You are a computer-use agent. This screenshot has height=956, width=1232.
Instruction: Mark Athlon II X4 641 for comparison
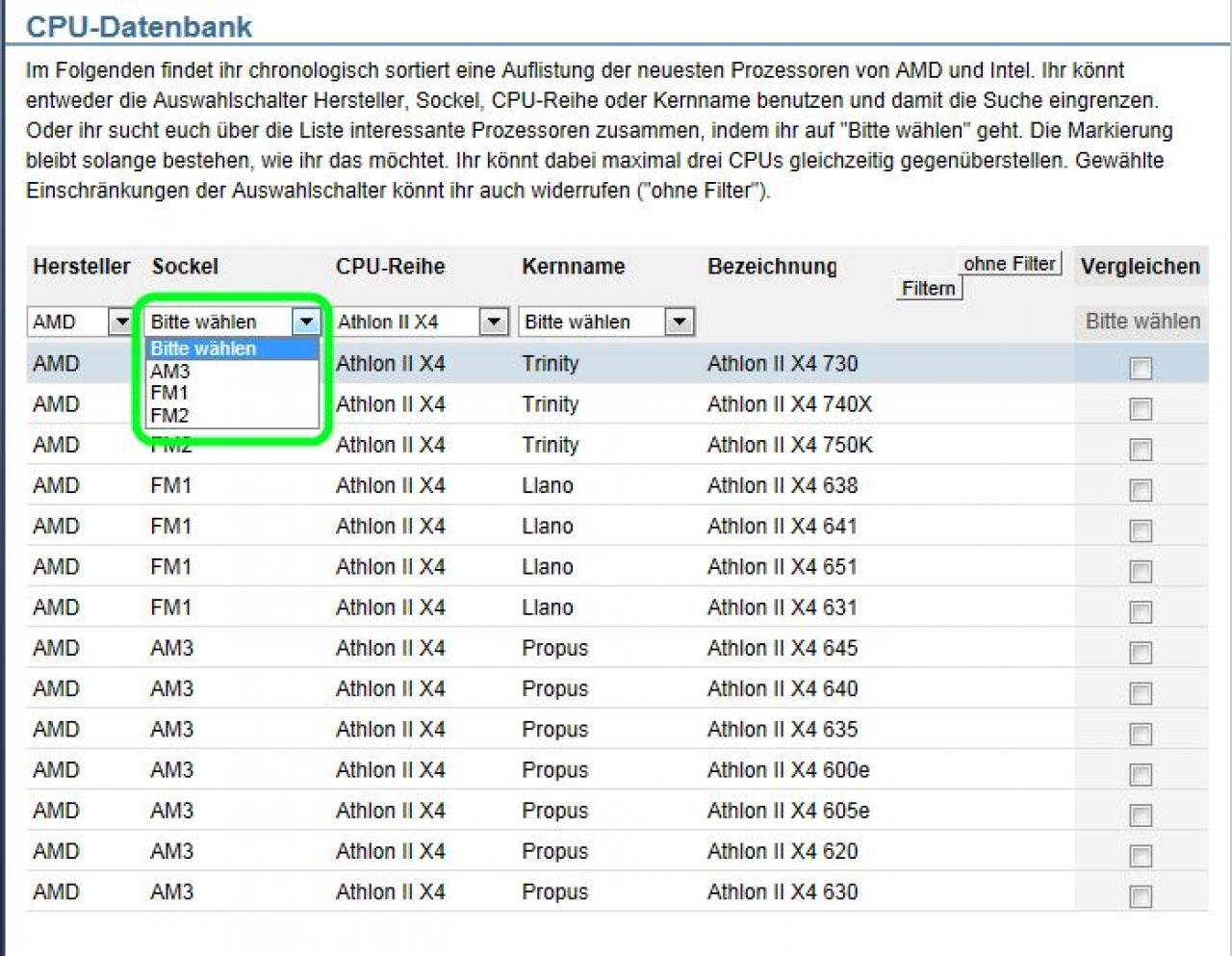1141,530
